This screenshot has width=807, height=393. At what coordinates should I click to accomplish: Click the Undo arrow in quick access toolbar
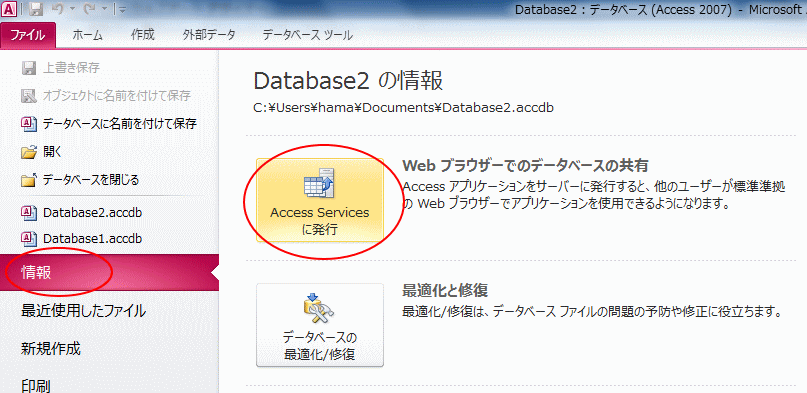coord(58,9)
